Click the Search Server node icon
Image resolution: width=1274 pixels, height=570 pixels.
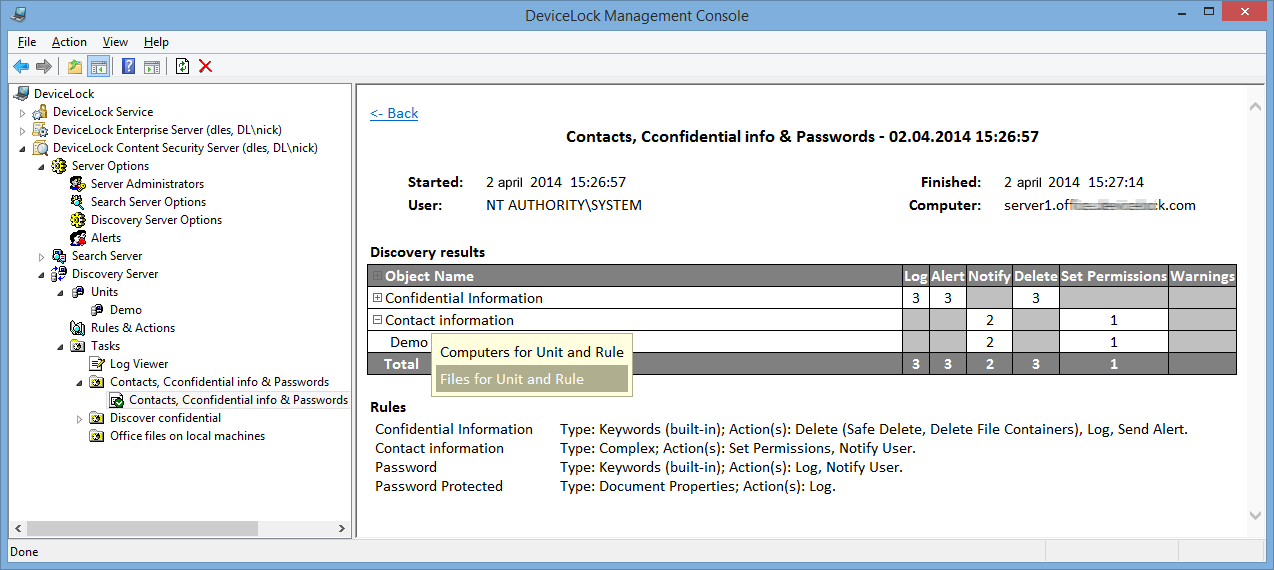pos(60,256)
